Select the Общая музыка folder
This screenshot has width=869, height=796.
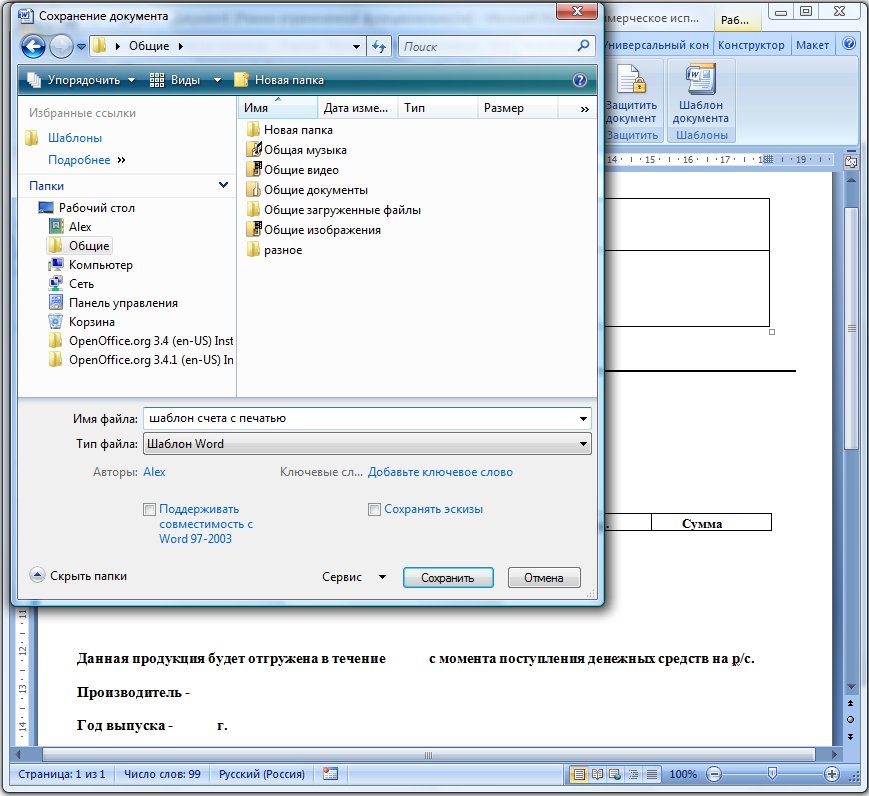coord(297,150)
